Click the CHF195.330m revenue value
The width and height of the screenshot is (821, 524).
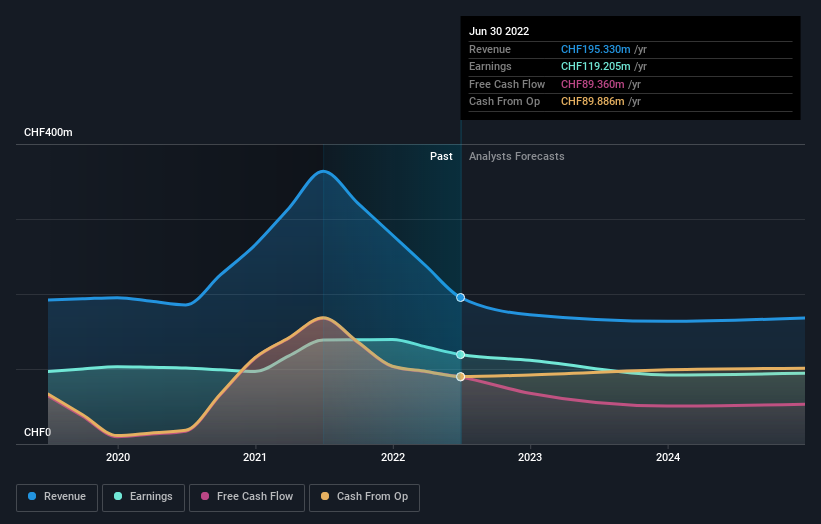[x=595, y=49]
